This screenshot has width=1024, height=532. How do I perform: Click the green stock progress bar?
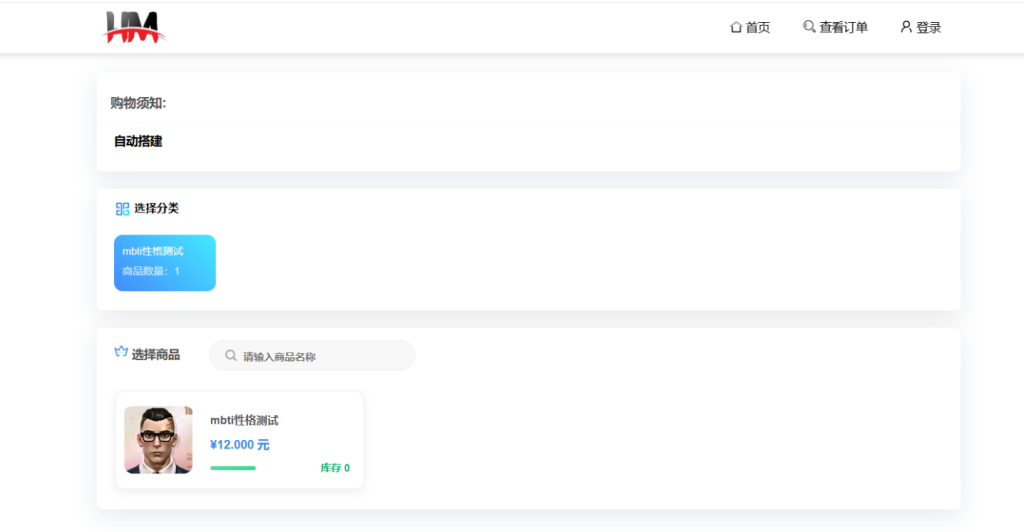coord(233,468)
